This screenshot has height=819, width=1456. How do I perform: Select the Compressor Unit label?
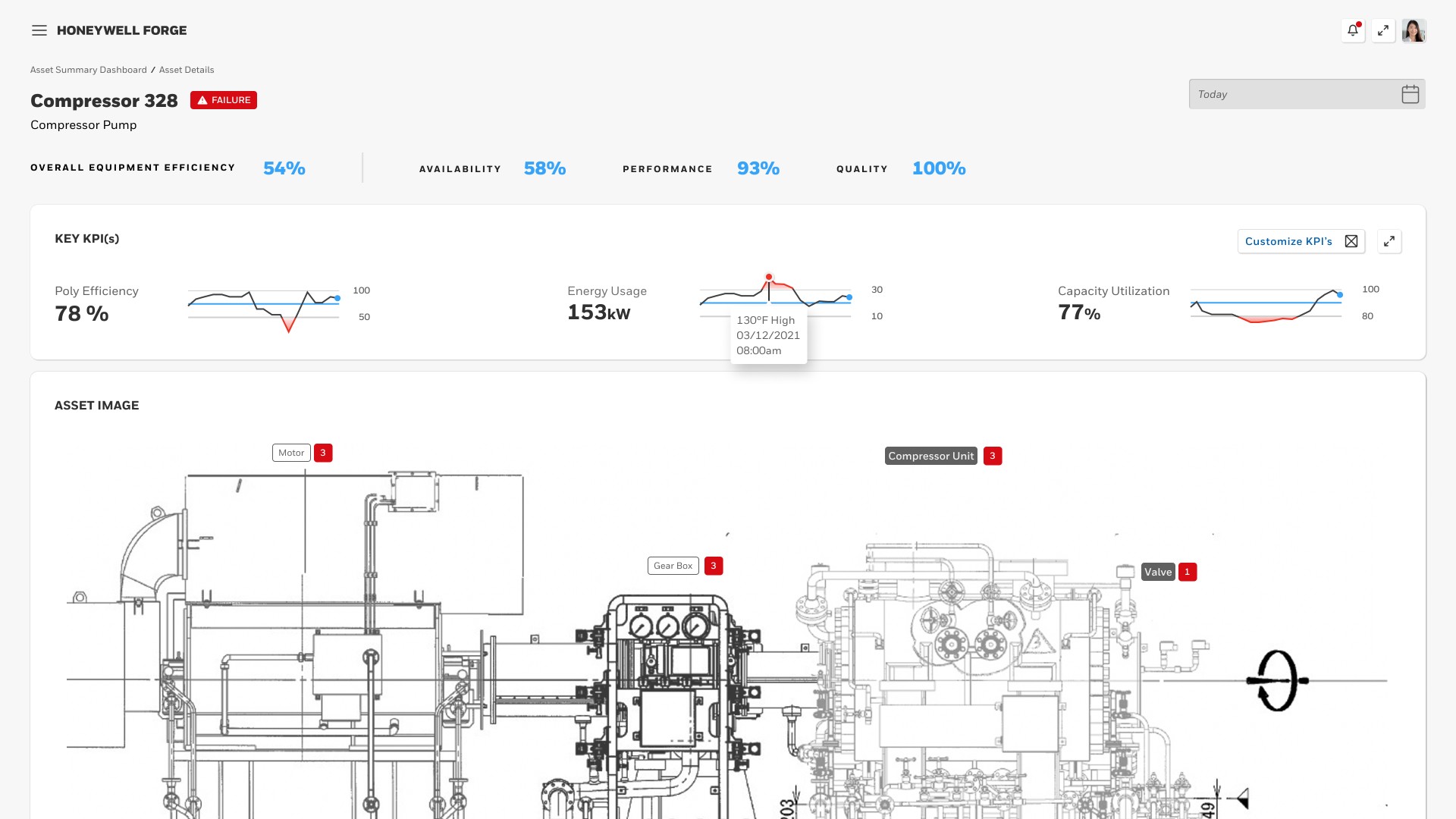pyautogui.click(x=930, y=456)
